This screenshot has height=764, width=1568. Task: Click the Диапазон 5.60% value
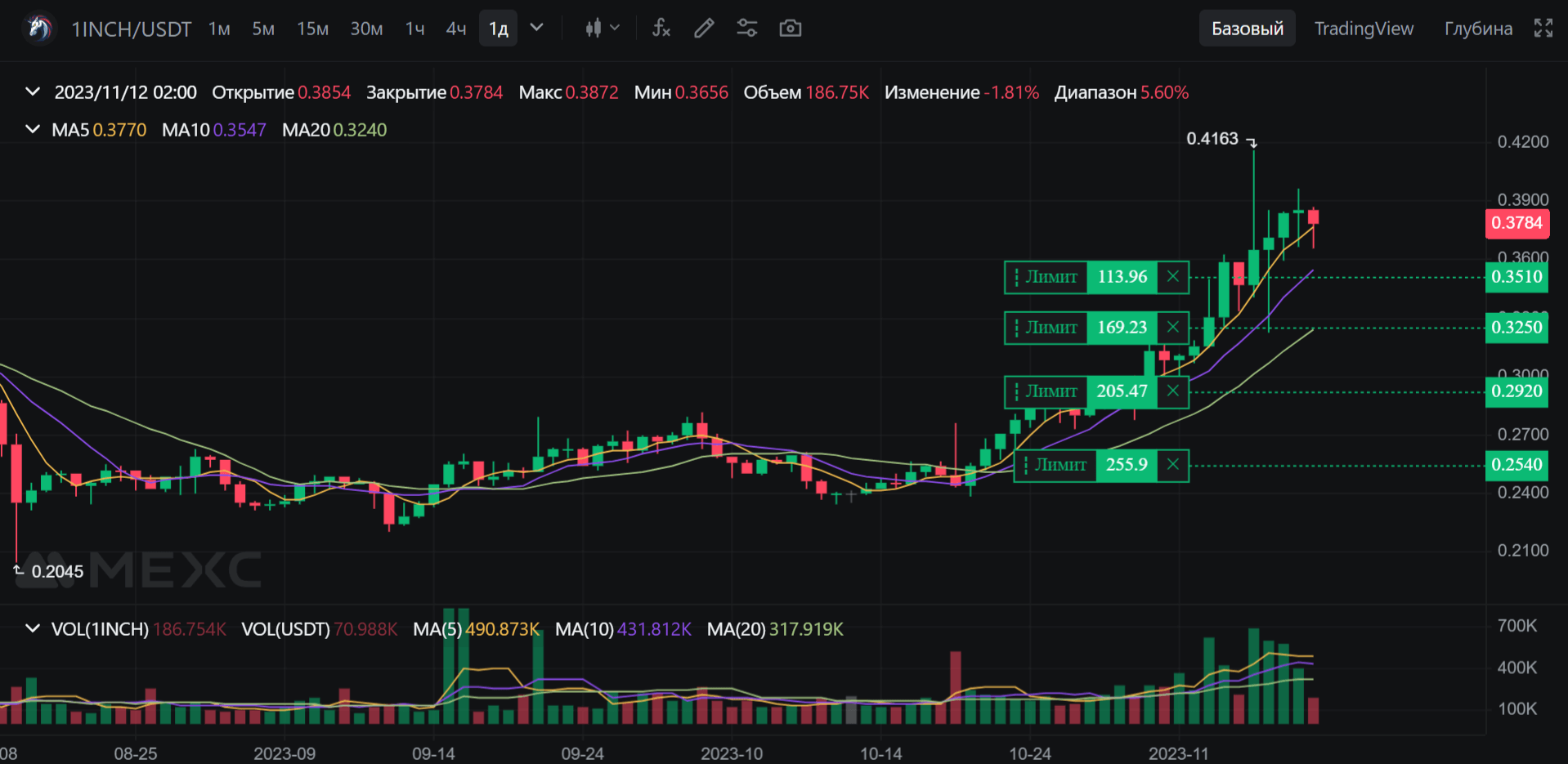click(1122, 92)
